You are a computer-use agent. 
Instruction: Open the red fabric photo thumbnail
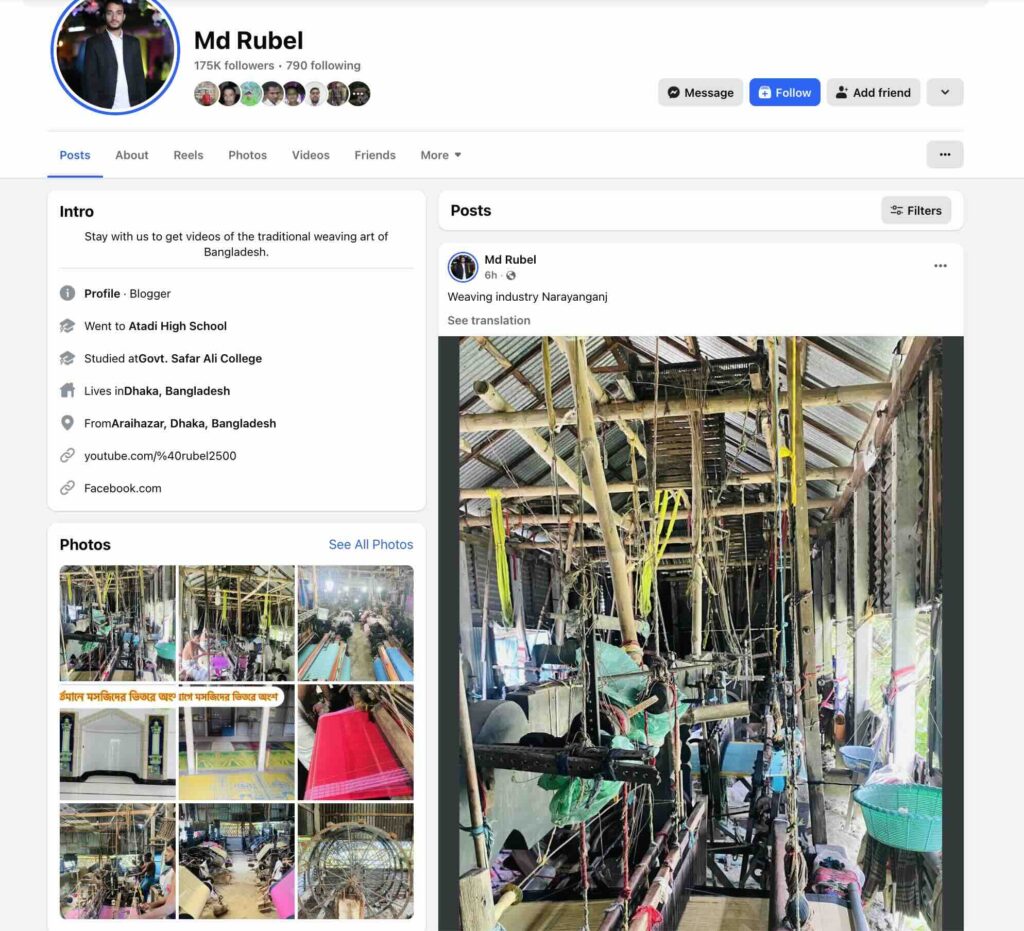tap(355, 742)
